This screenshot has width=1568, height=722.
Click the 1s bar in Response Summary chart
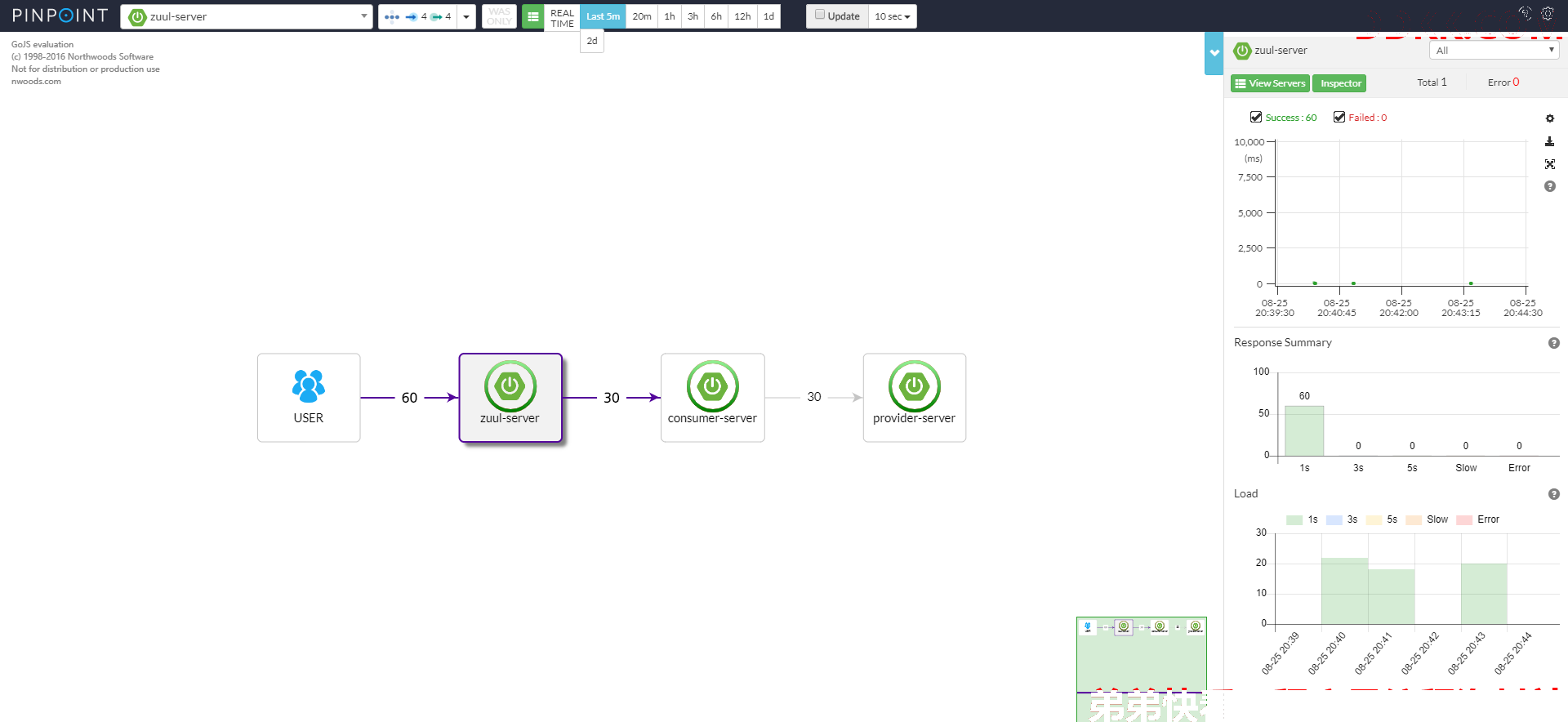point(1304,430)
